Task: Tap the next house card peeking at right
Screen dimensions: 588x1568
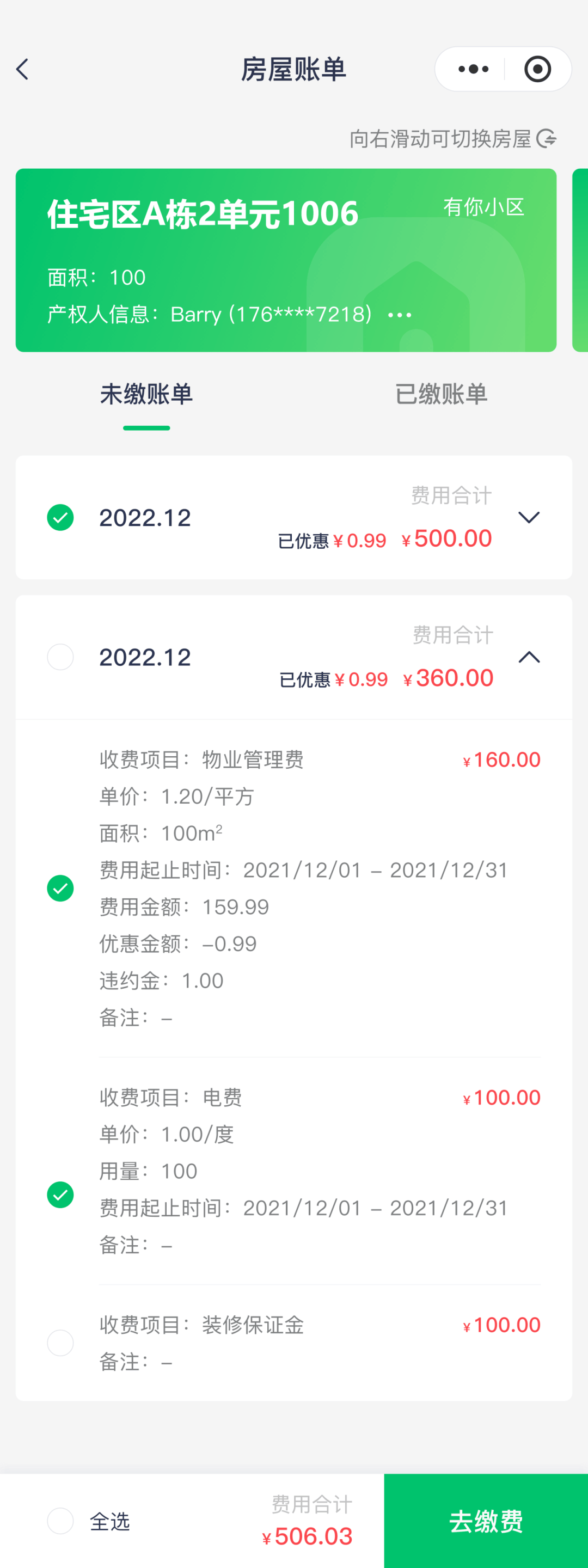Action: (581, 260)
